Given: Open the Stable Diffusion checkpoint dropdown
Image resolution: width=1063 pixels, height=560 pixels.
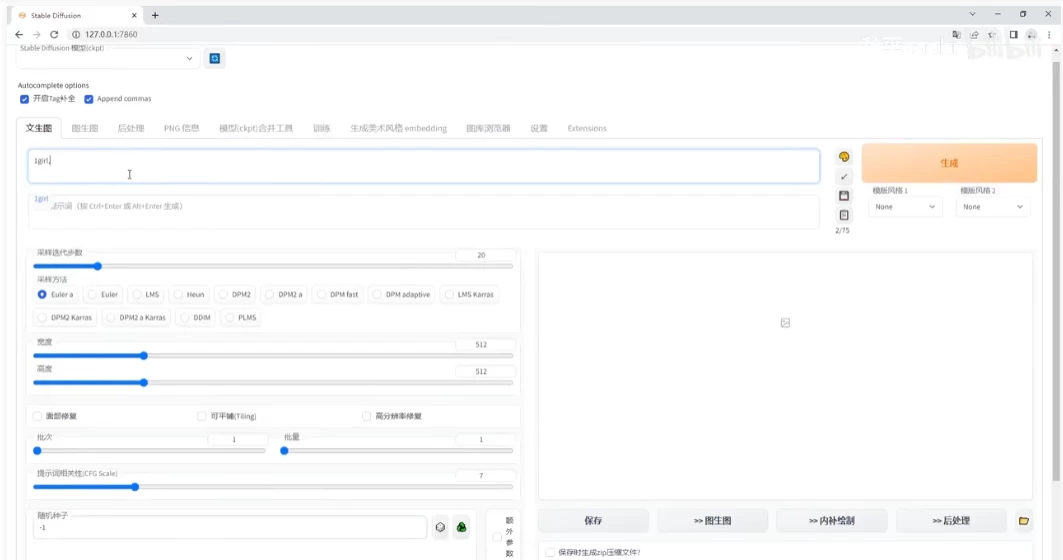Looking at the screenshot, I should (x=108, y=59).
